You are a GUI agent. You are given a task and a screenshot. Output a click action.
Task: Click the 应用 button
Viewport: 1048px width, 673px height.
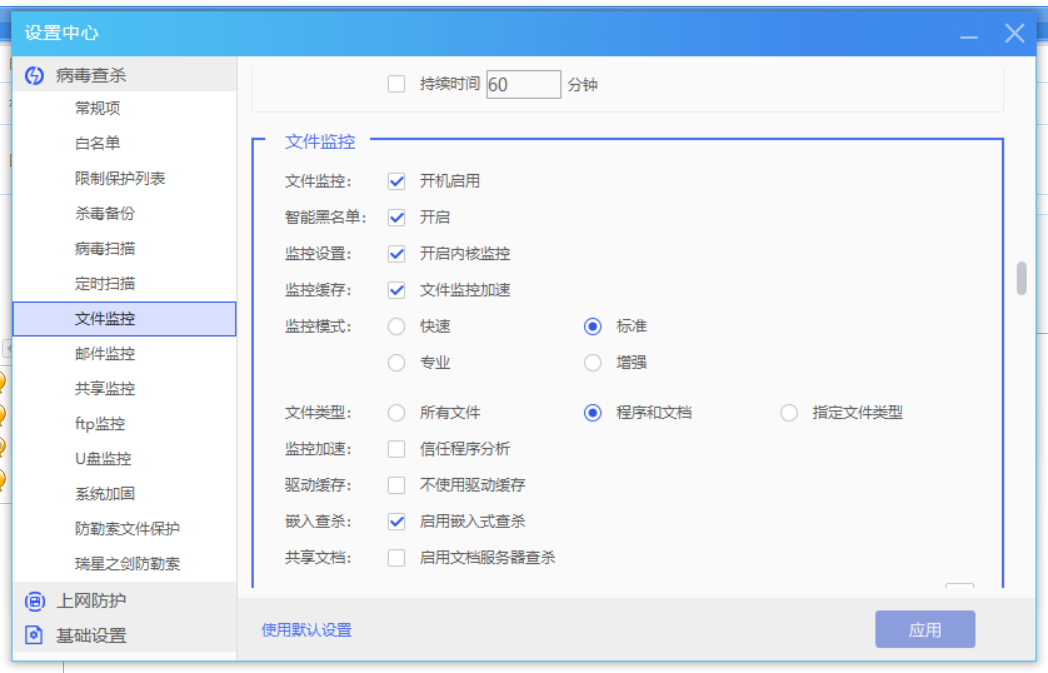coord(925,630)
